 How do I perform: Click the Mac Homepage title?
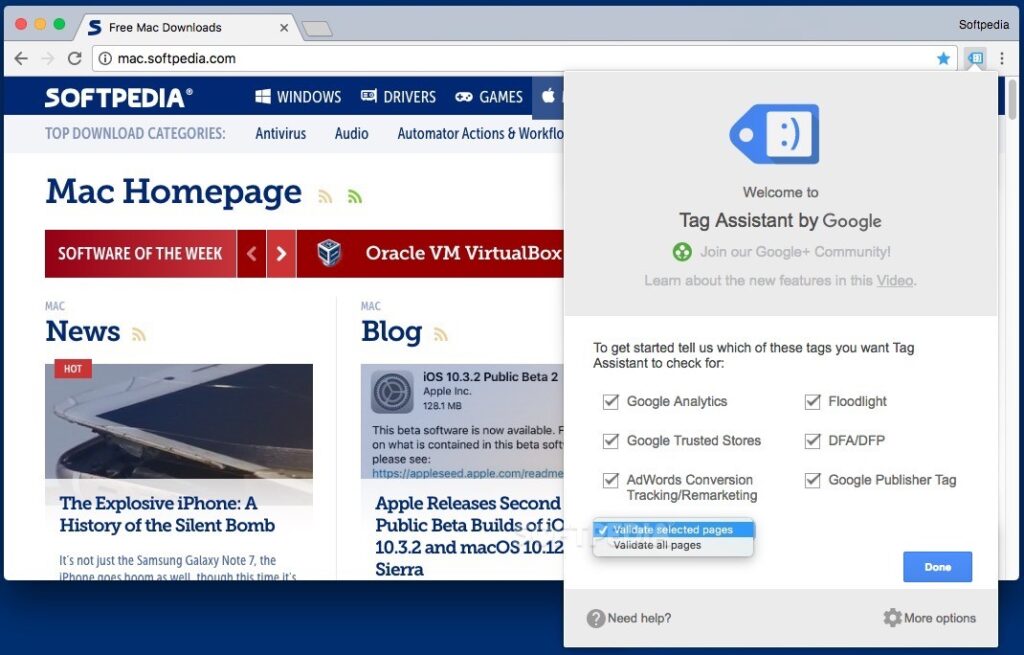coord(174,192)
